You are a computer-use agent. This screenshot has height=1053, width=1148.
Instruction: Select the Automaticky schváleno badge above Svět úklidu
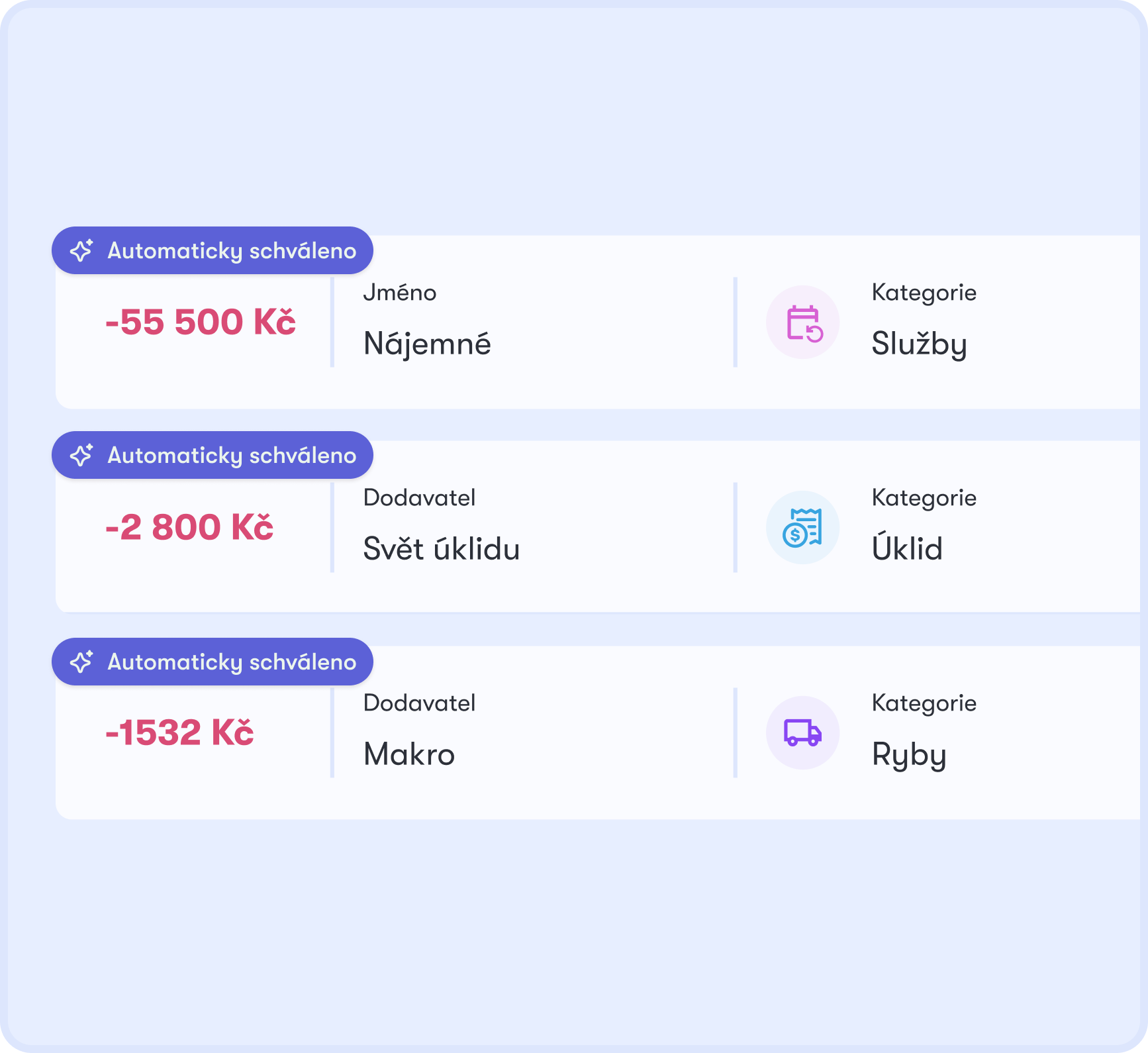point(213,455)
